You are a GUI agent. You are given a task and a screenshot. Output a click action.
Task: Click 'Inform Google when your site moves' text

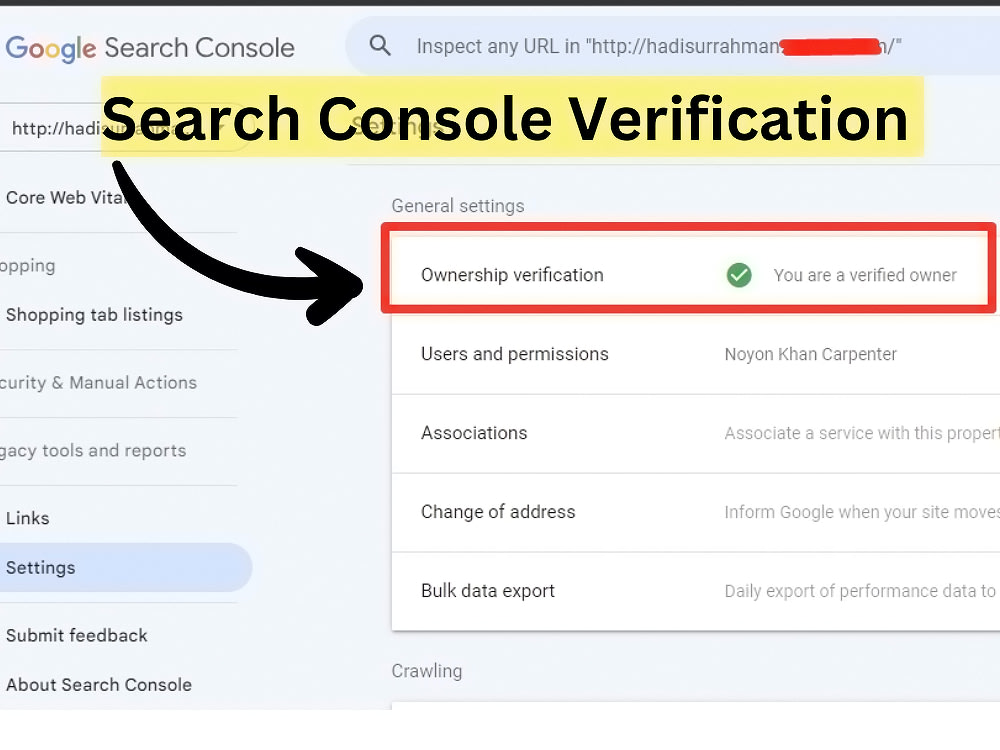(x=862, y=513)
